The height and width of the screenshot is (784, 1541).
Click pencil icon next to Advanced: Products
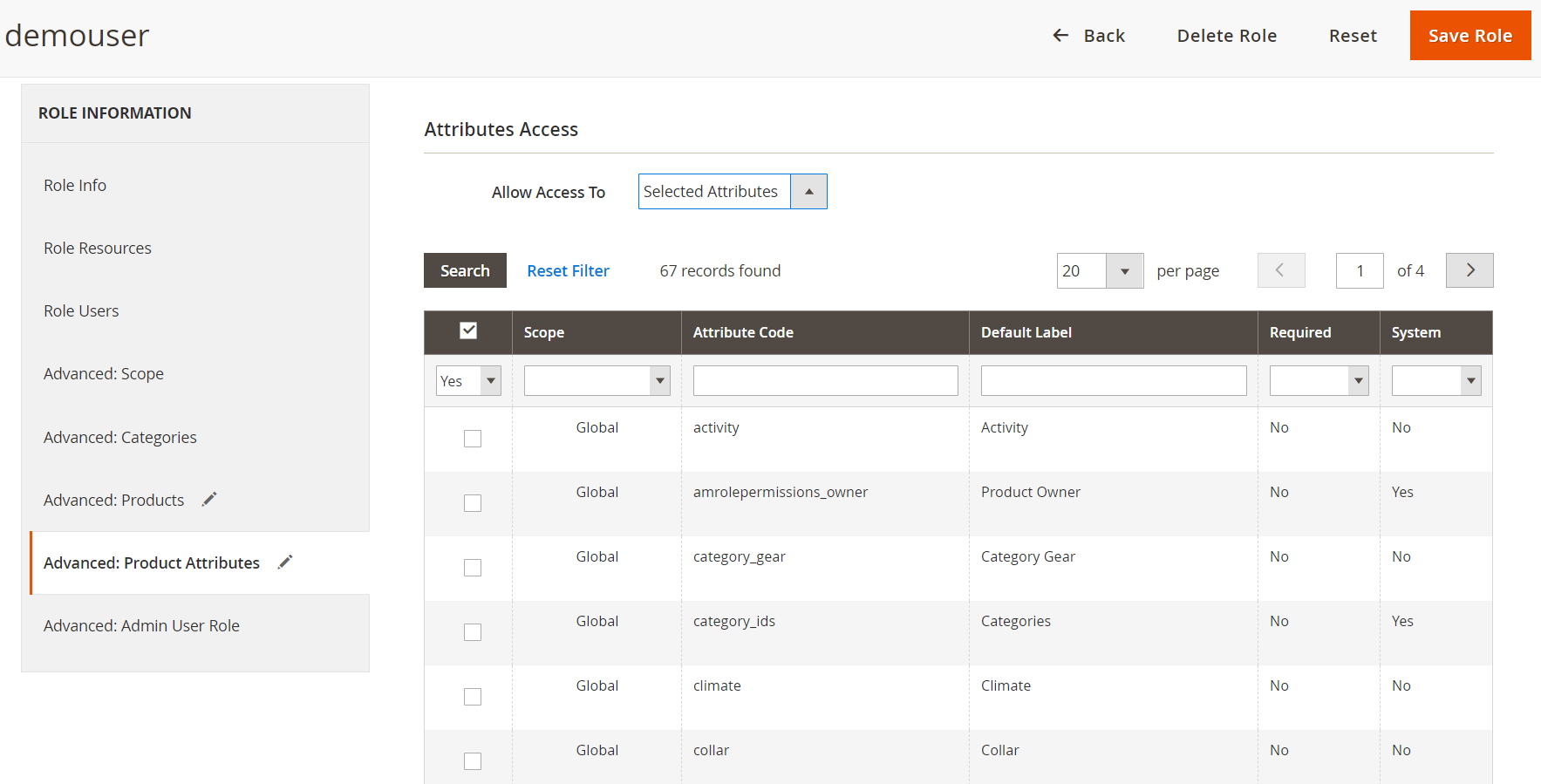pos(209,499)
